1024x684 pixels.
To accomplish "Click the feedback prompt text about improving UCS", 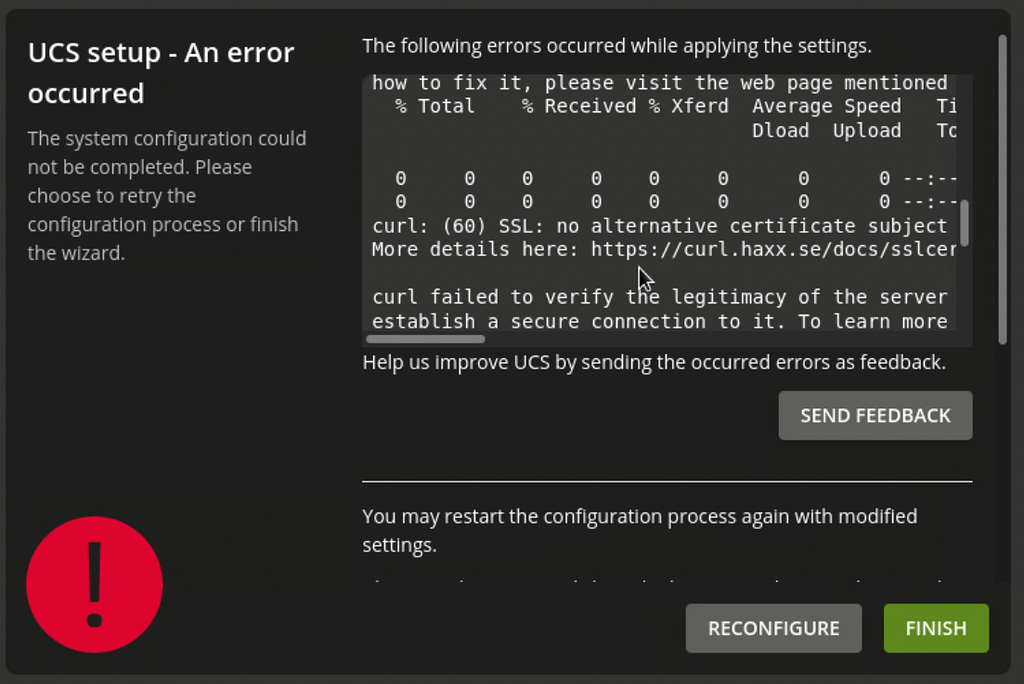I will 656,362.
